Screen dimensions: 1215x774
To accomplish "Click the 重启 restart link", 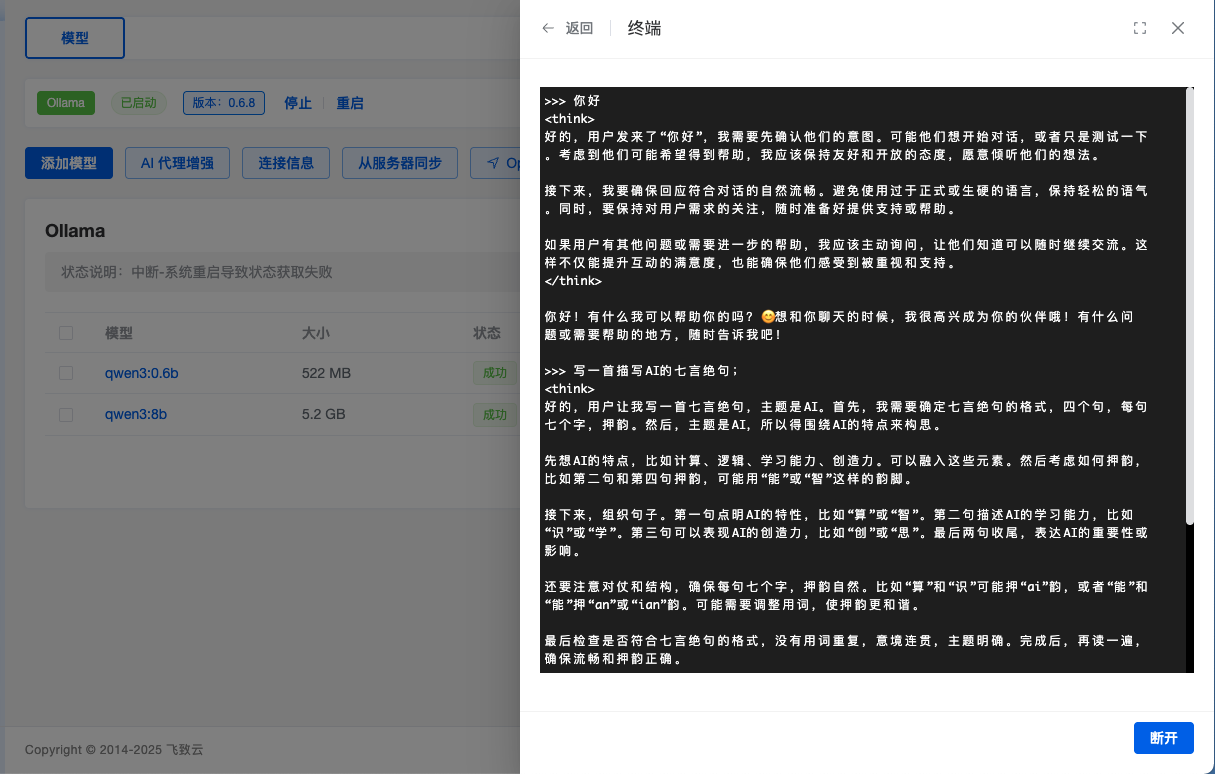I will click(350, 103).
